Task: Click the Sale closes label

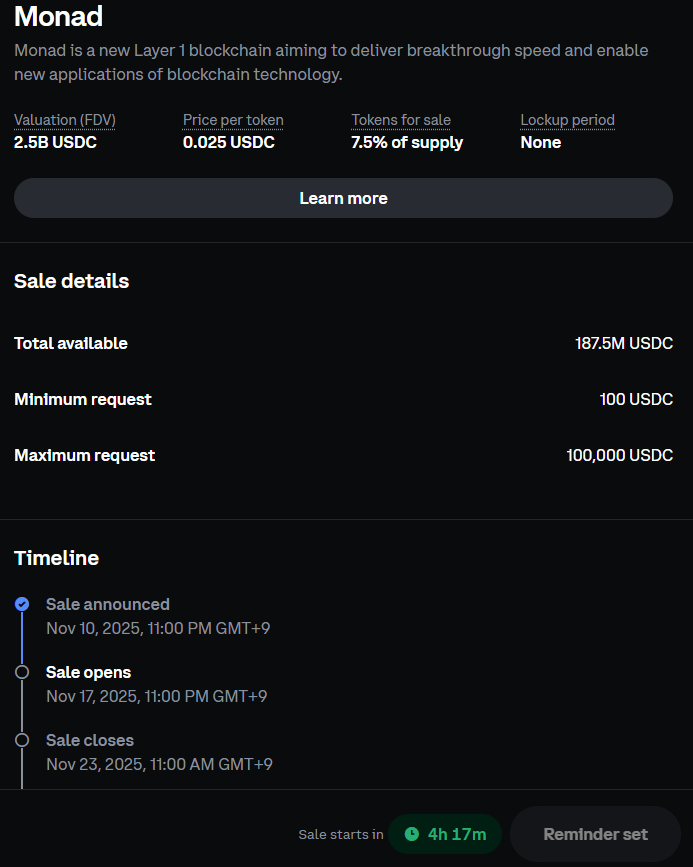Action: (90, 740)
